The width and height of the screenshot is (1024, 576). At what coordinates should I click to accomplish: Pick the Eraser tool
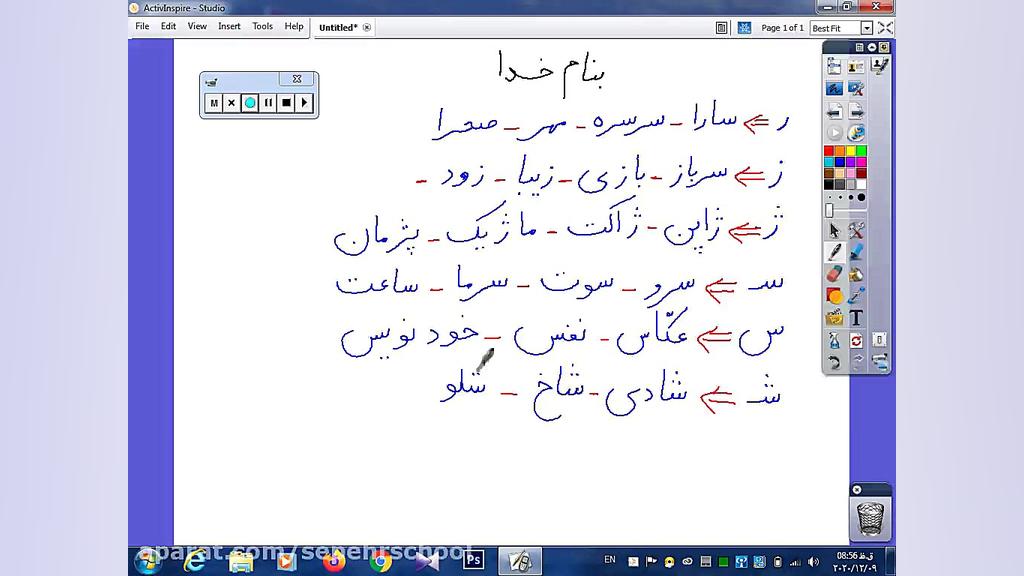834,273
